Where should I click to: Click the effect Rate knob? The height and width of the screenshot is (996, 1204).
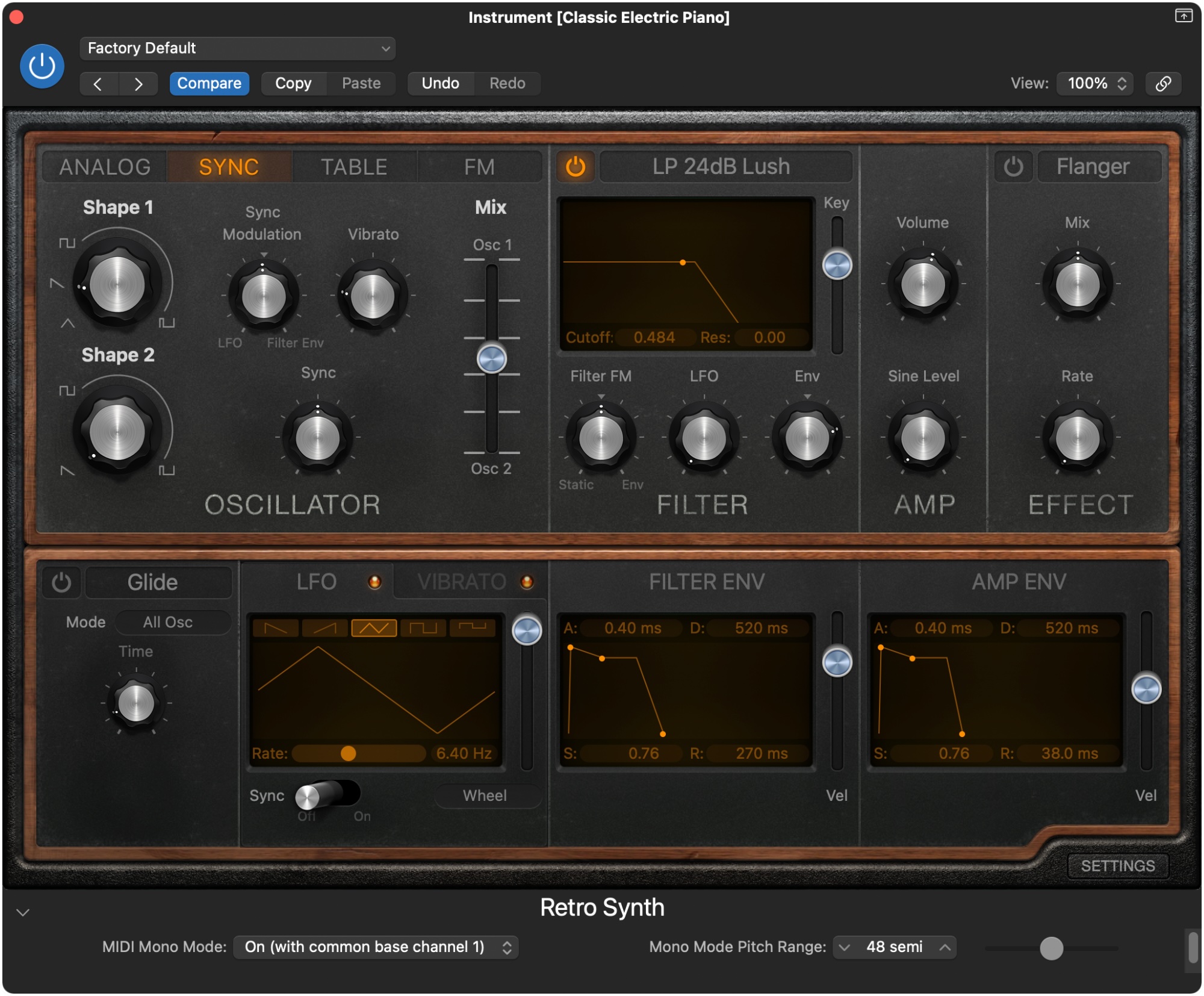1078,438
